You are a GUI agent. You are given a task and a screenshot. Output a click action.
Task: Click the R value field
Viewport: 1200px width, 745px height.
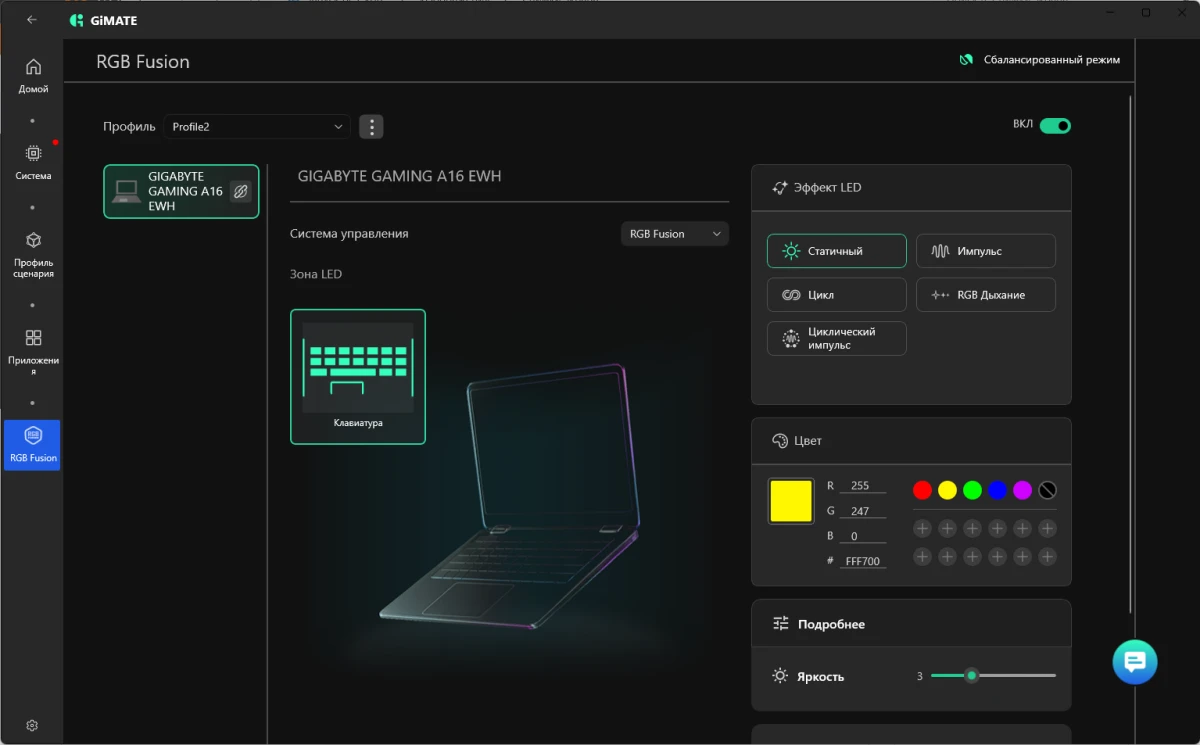point(862,486)
